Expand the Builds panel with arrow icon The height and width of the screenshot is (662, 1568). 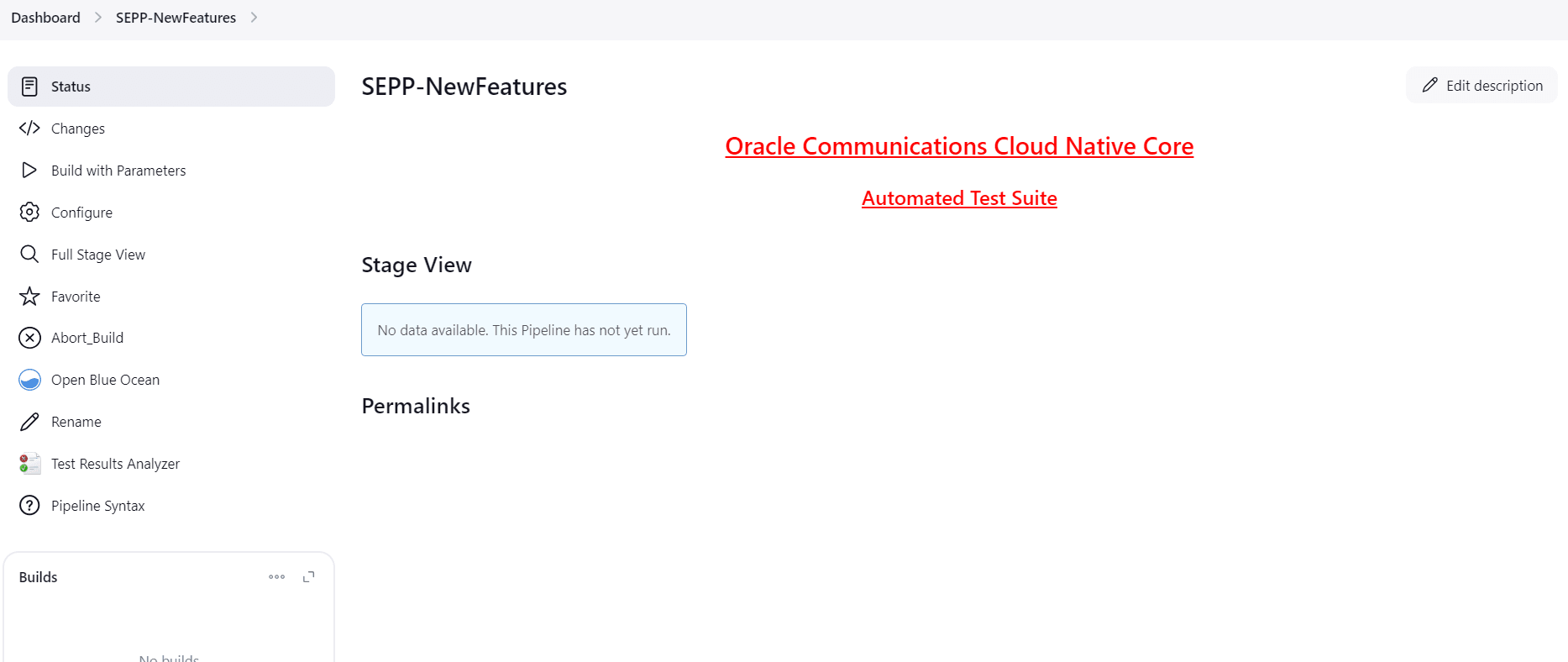coord(309,577)
